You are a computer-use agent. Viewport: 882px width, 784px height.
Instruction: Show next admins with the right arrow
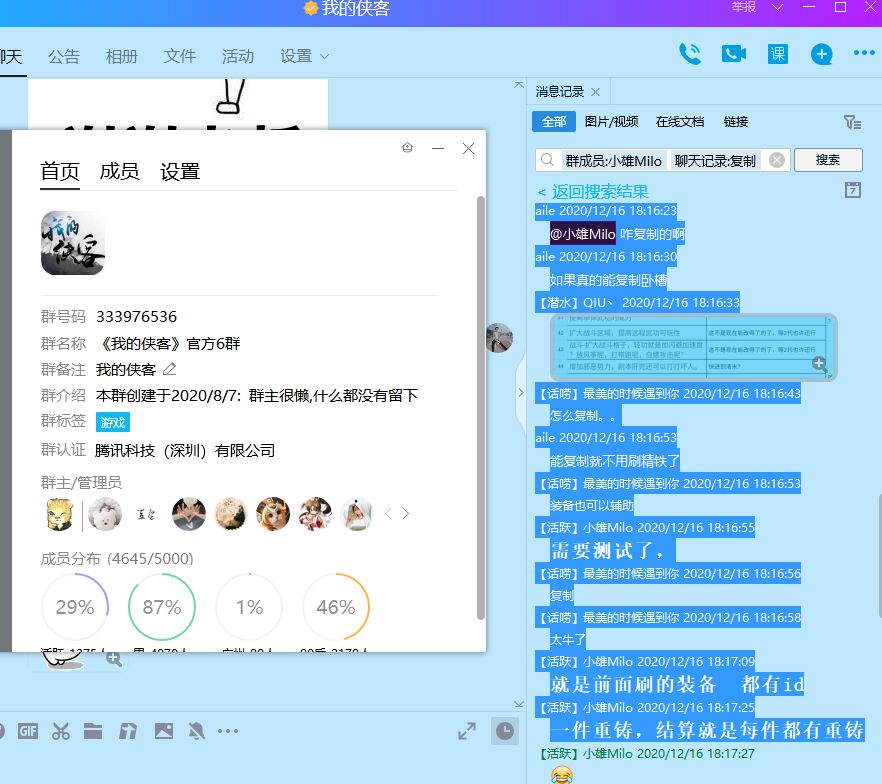pos(406,513)
